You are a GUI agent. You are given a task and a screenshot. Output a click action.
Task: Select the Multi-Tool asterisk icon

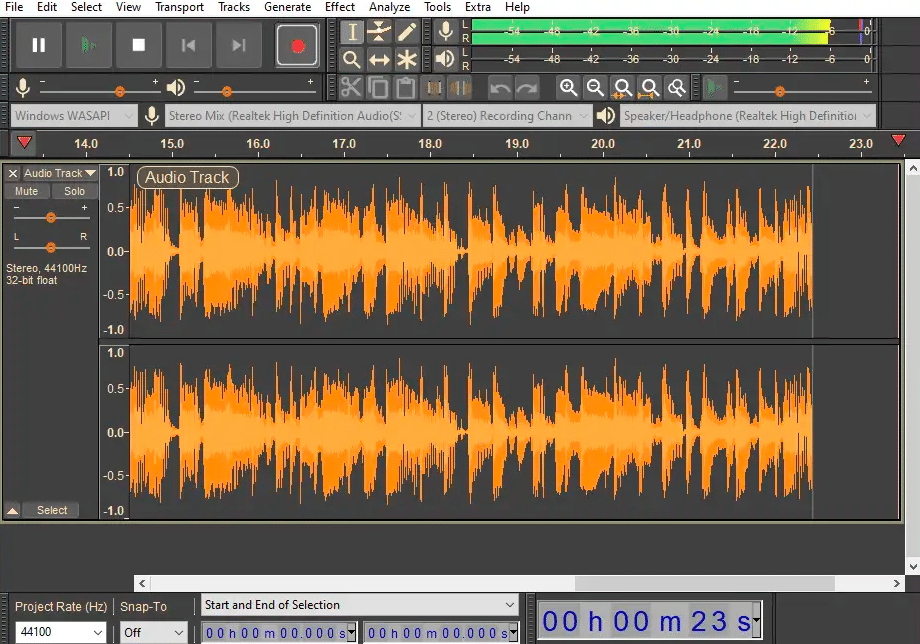[x=407, y=59]
